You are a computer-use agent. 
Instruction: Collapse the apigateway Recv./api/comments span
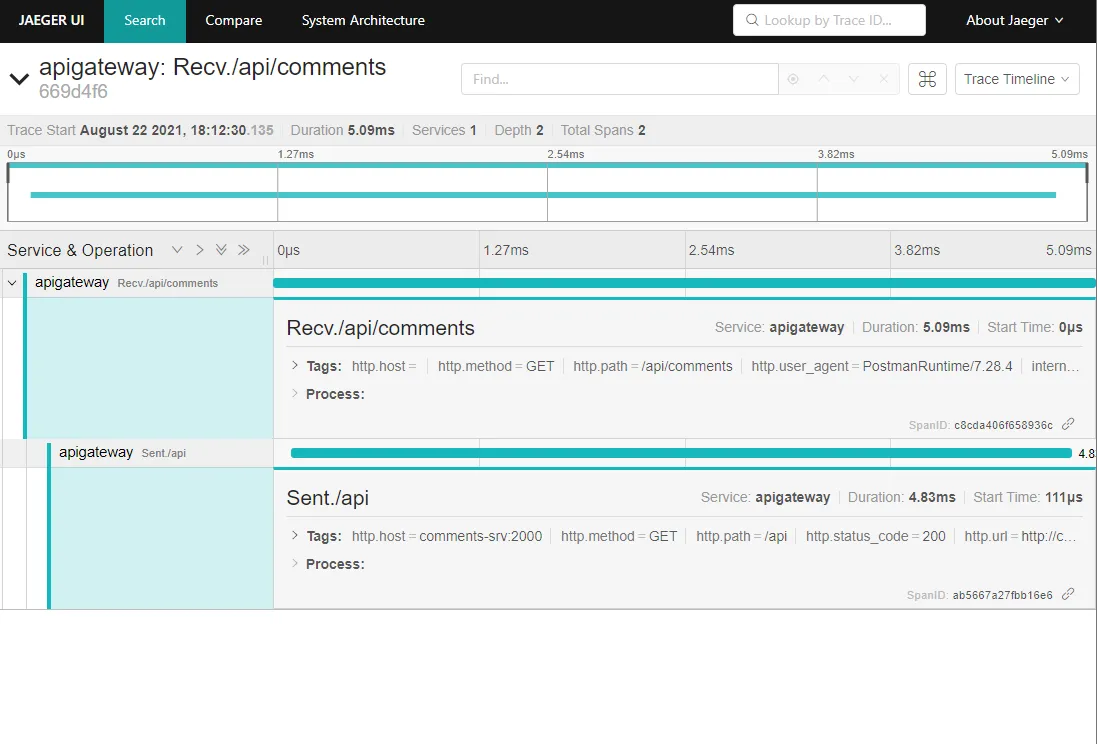pyautogui.click(x=12, y=283)
